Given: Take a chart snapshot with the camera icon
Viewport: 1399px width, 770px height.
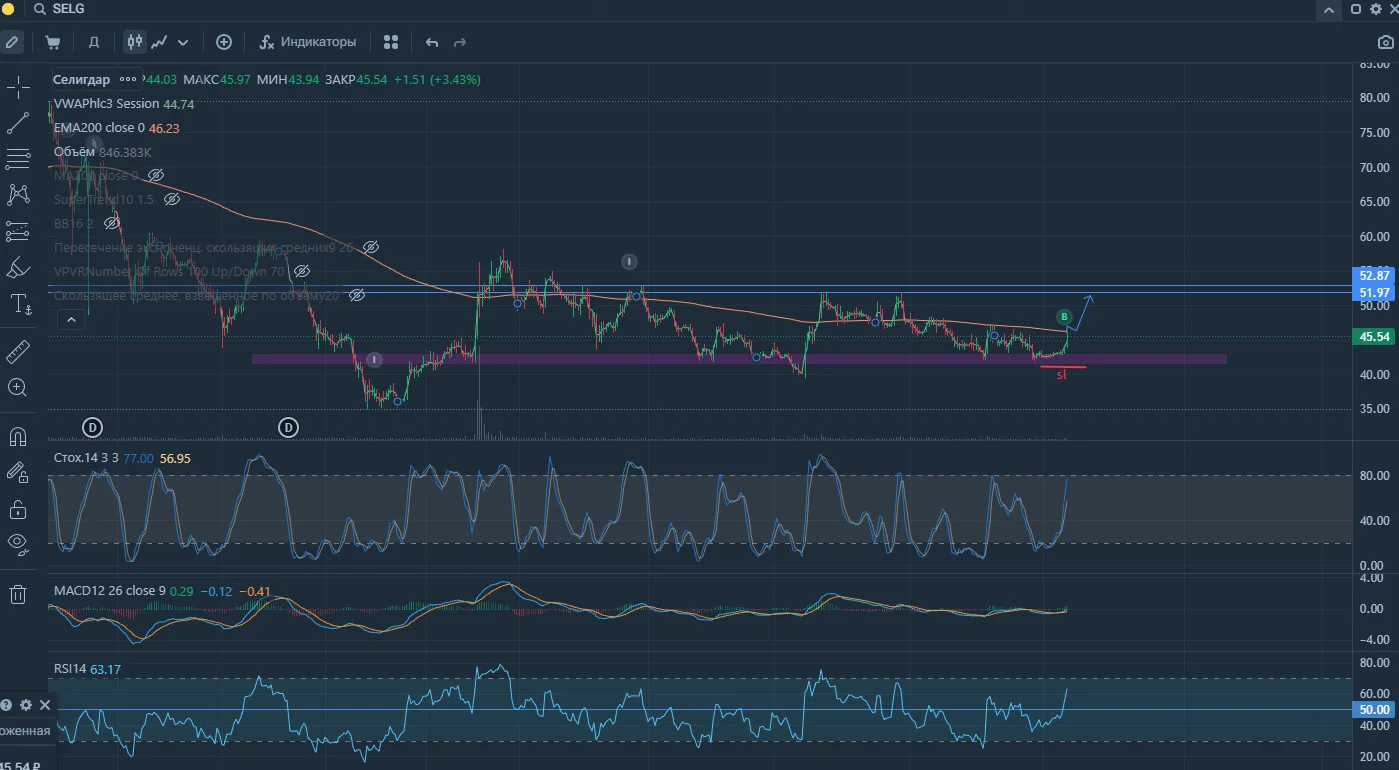Looking at the screenshot, I should [x=1385, y=42].
